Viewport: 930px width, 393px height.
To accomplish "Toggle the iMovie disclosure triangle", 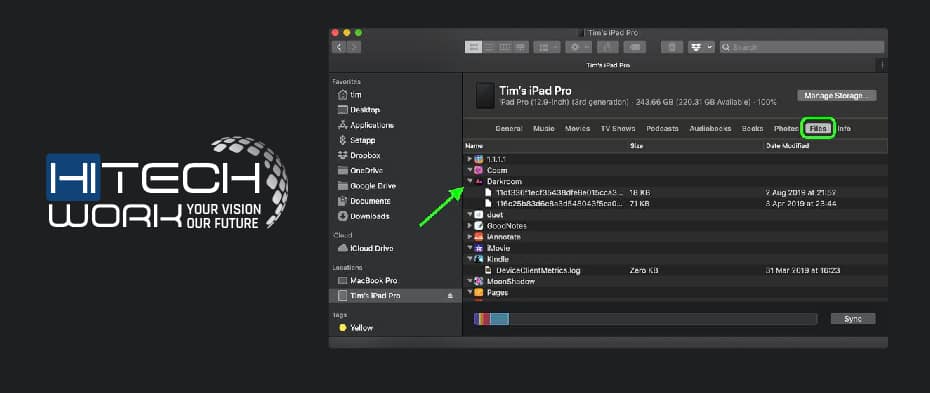I will [x=470, y=248].
